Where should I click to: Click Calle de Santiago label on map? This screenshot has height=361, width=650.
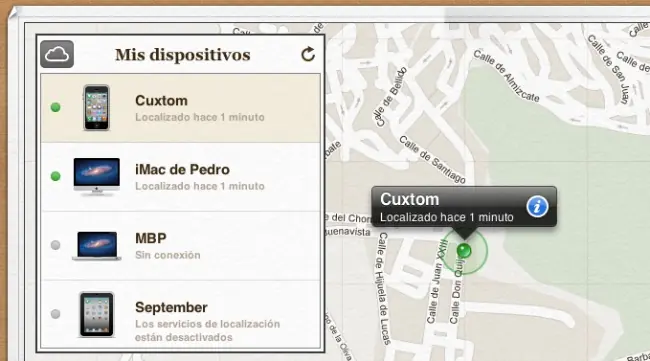point(432,160)
